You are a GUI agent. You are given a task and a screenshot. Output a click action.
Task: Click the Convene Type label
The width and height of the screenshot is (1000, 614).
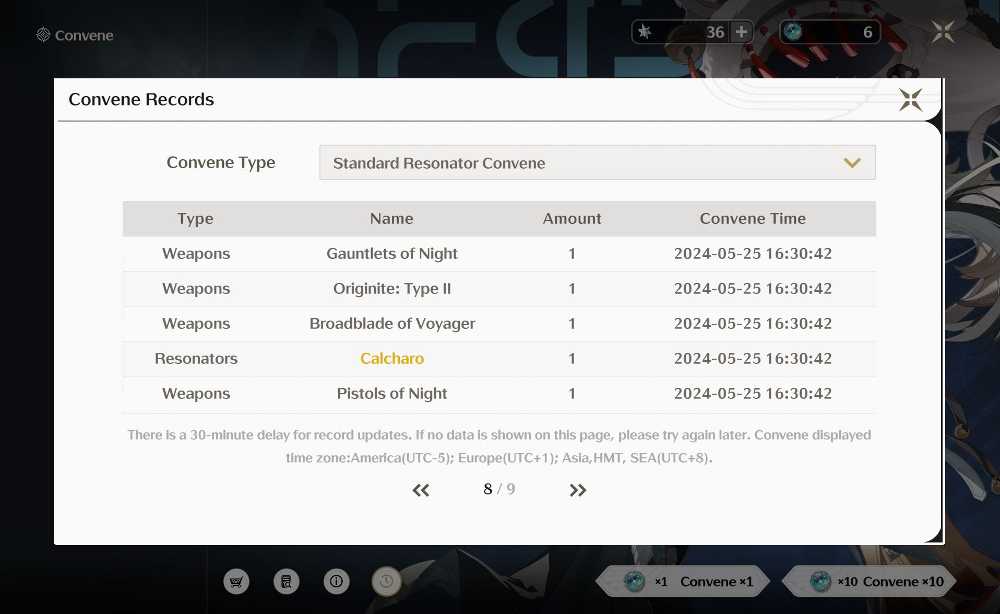(x=221, y=163)
